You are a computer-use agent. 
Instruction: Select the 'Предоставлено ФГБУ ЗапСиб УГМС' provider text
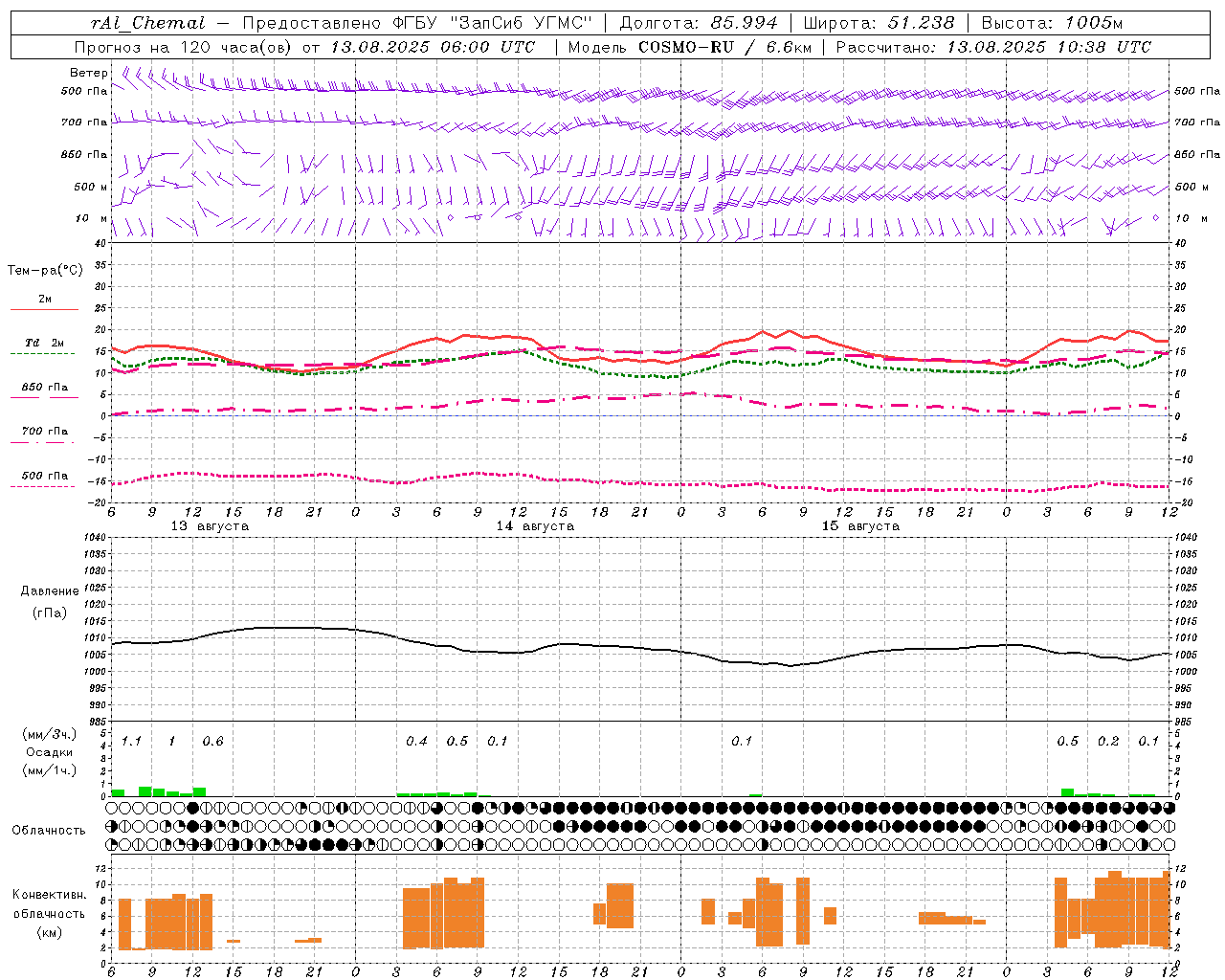[418, 23]
